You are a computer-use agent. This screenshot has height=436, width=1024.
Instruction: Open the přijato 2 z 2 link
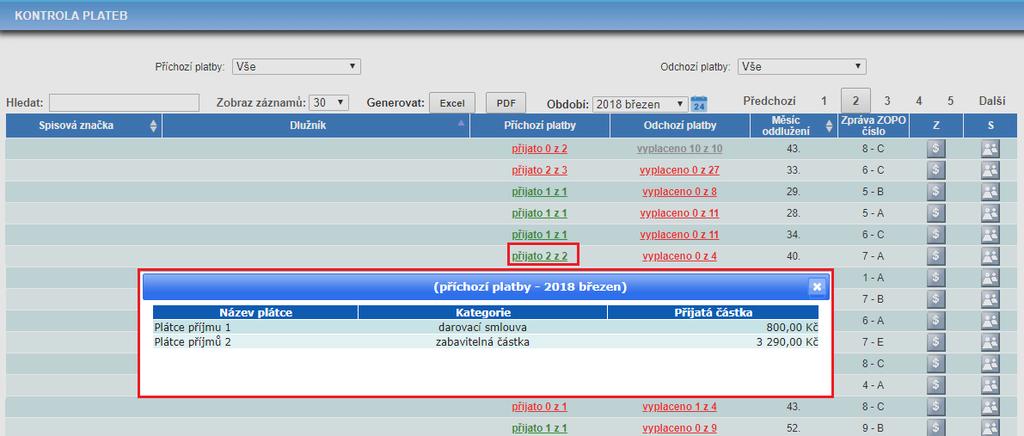pos(539,257)
